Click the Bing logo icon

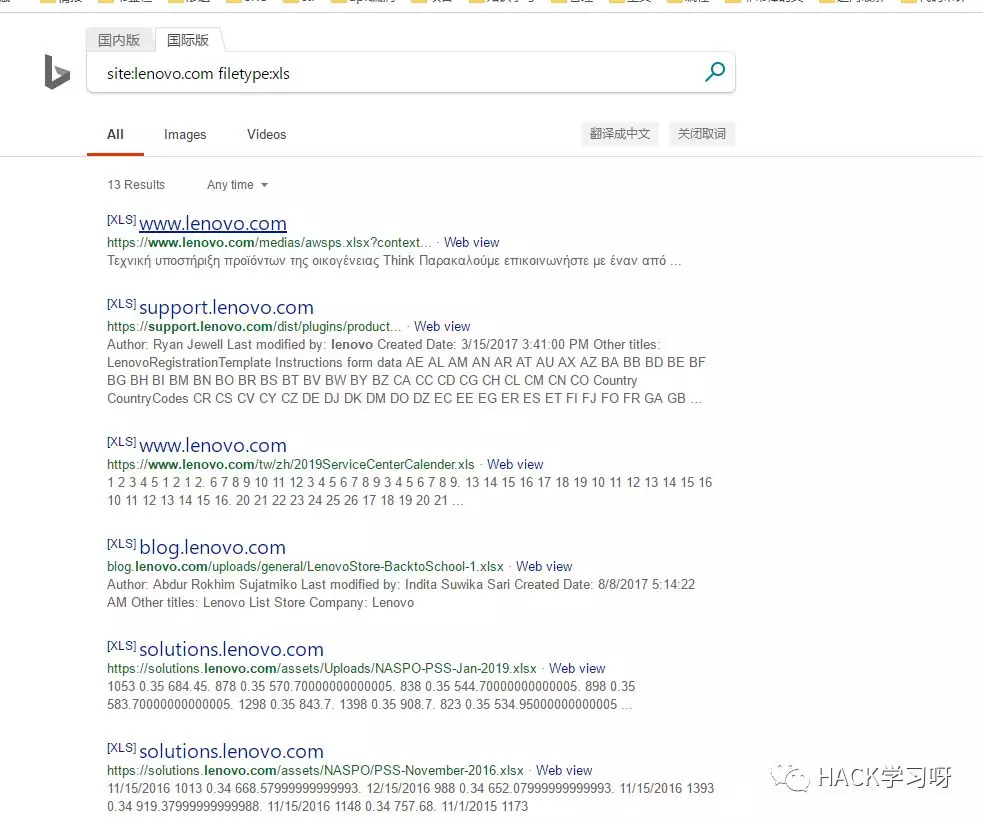point(57,72)
